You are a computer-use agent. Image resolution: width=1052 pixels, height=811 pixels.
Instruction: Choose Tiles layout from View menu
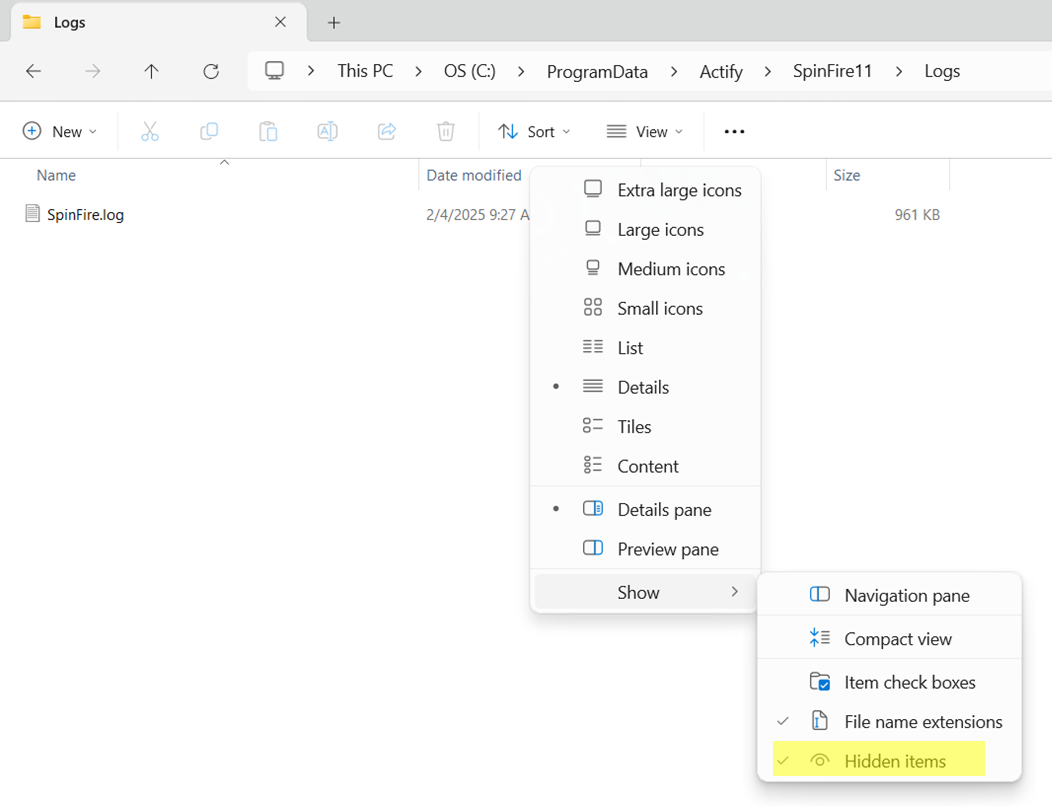coord(634,427)
